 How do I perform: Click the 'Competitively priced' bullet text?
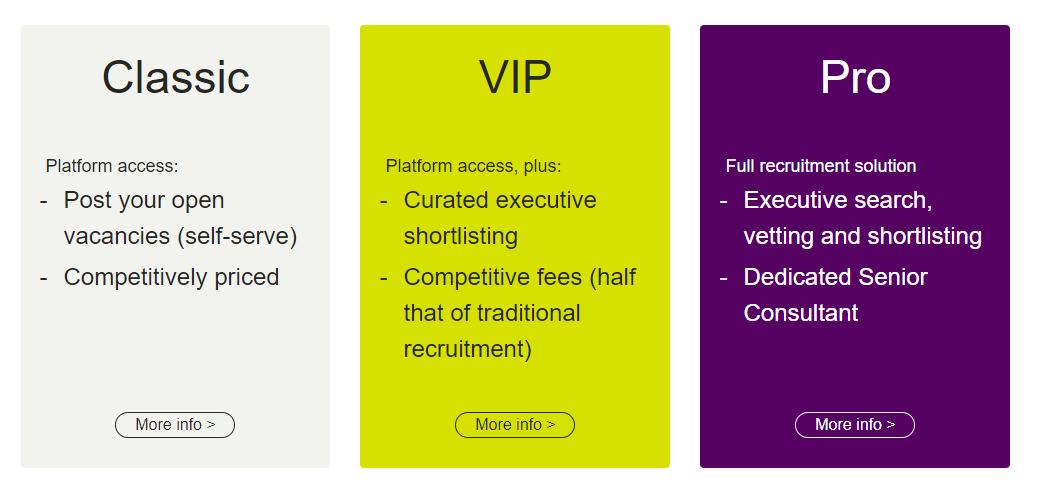click(171, 277)
